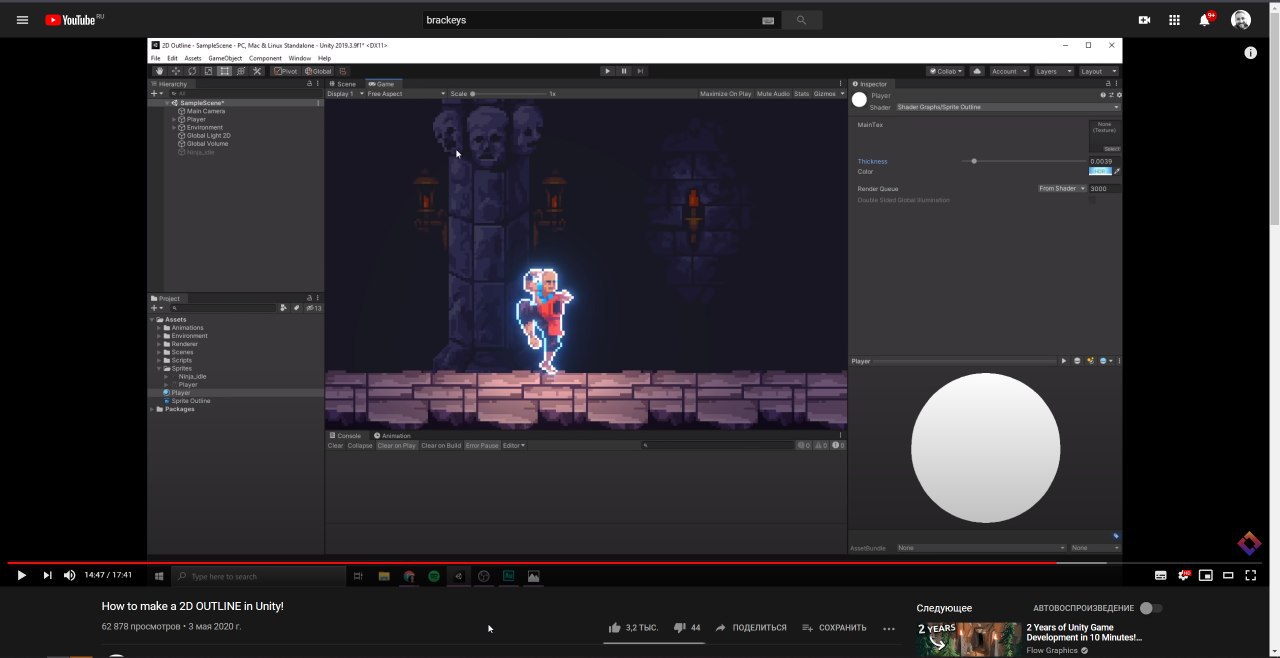The height and width of the screenshot is (658, 1280).
Task: Lock the Inspector panel
Action: click(x=1107, y=84)
